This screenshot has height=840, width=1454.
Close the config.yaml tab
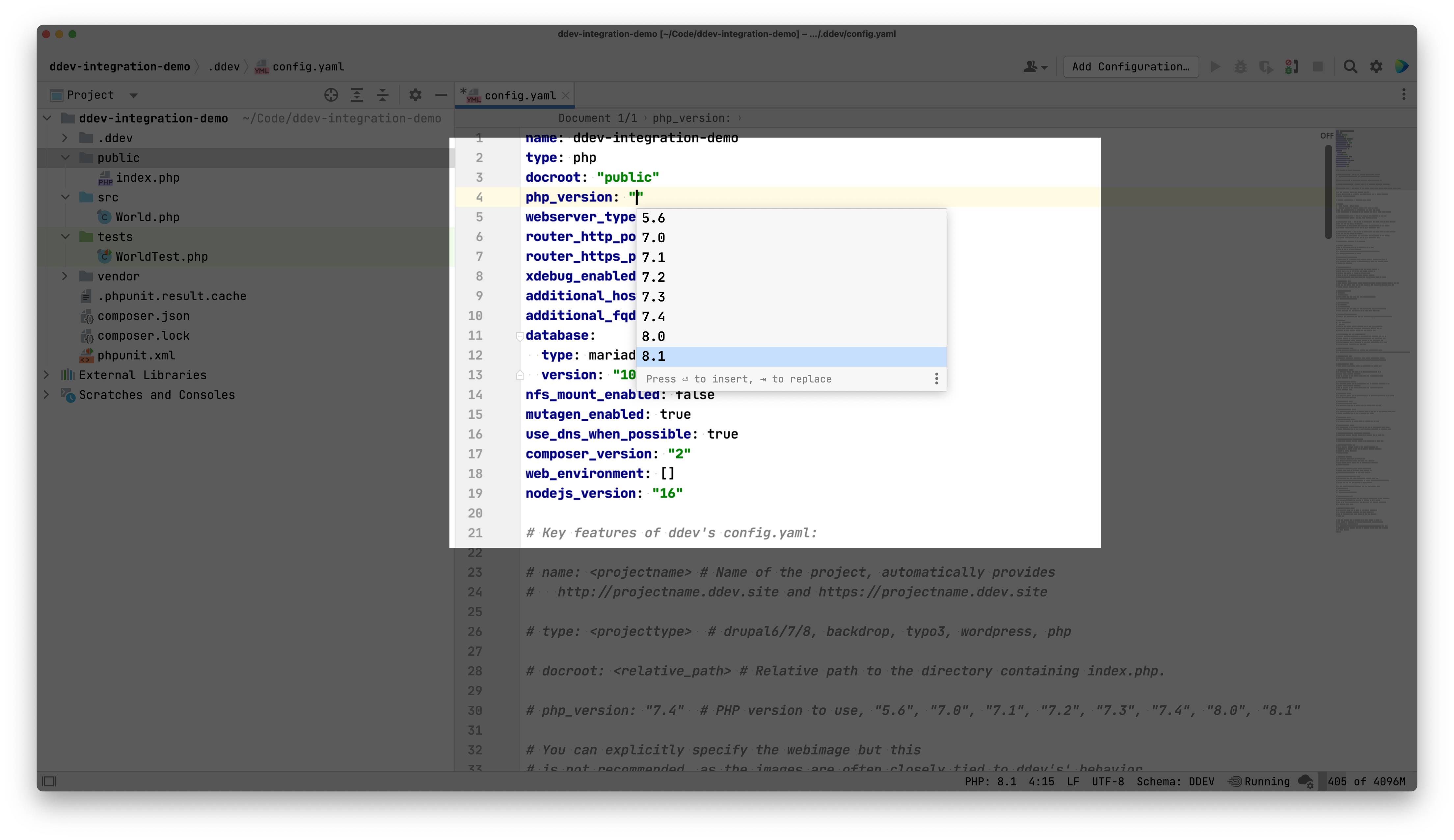tap(566, 96)
